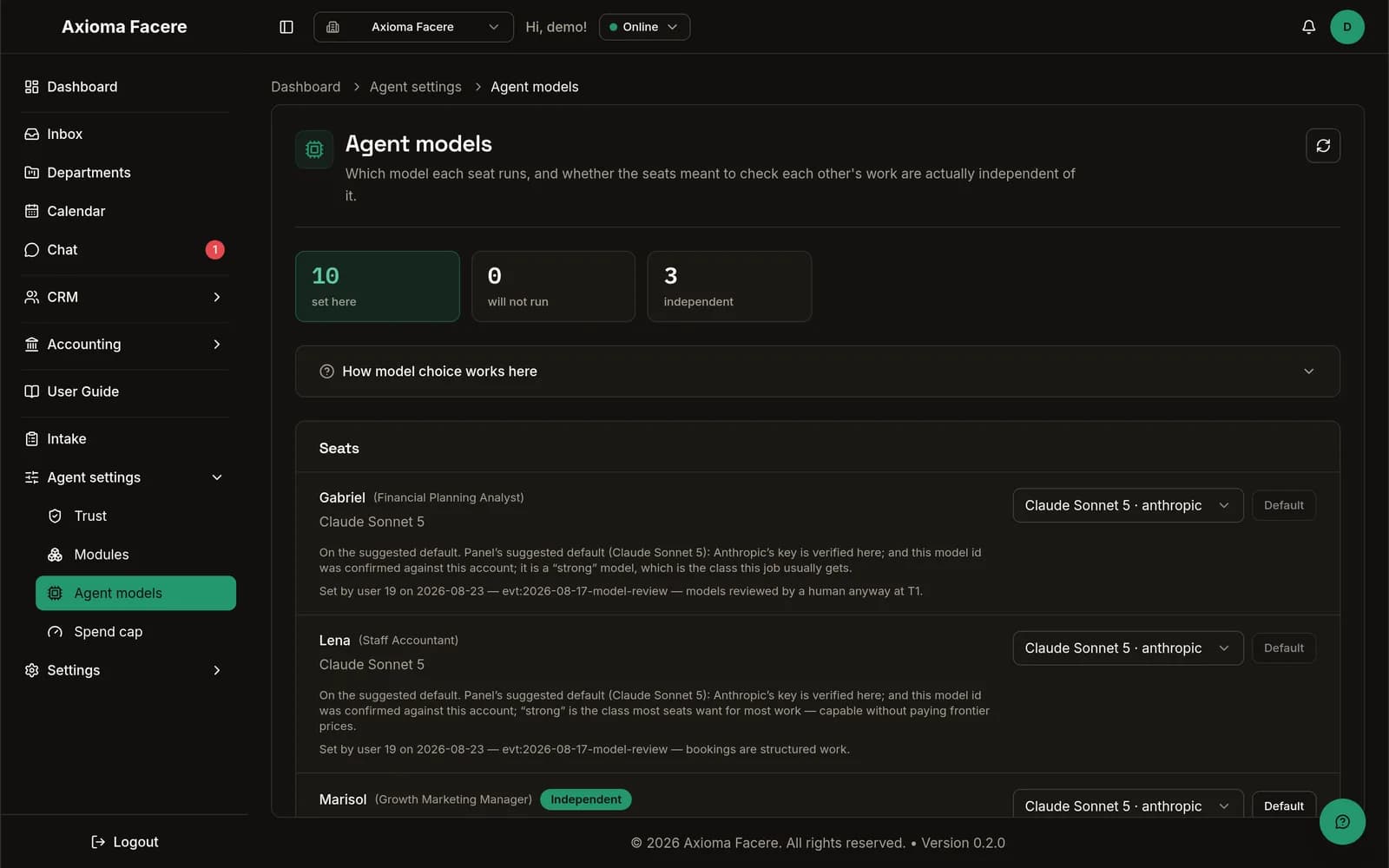The image size is (1389, 868).
Task: Click the Calendar icon in sidebar
Action: (32, 211)
